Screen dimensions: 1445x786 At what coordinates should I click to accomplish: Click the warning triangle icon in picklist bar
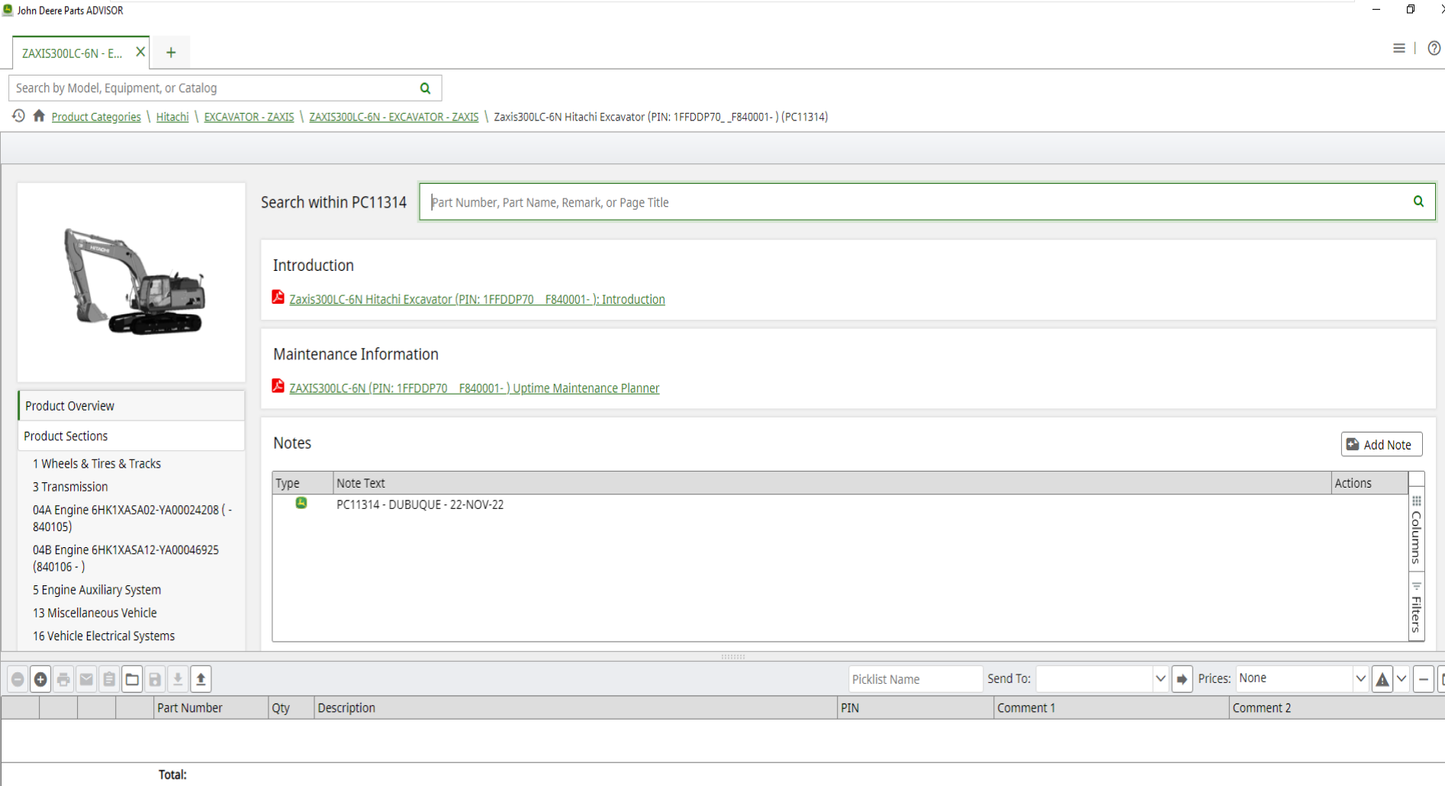1382,679
